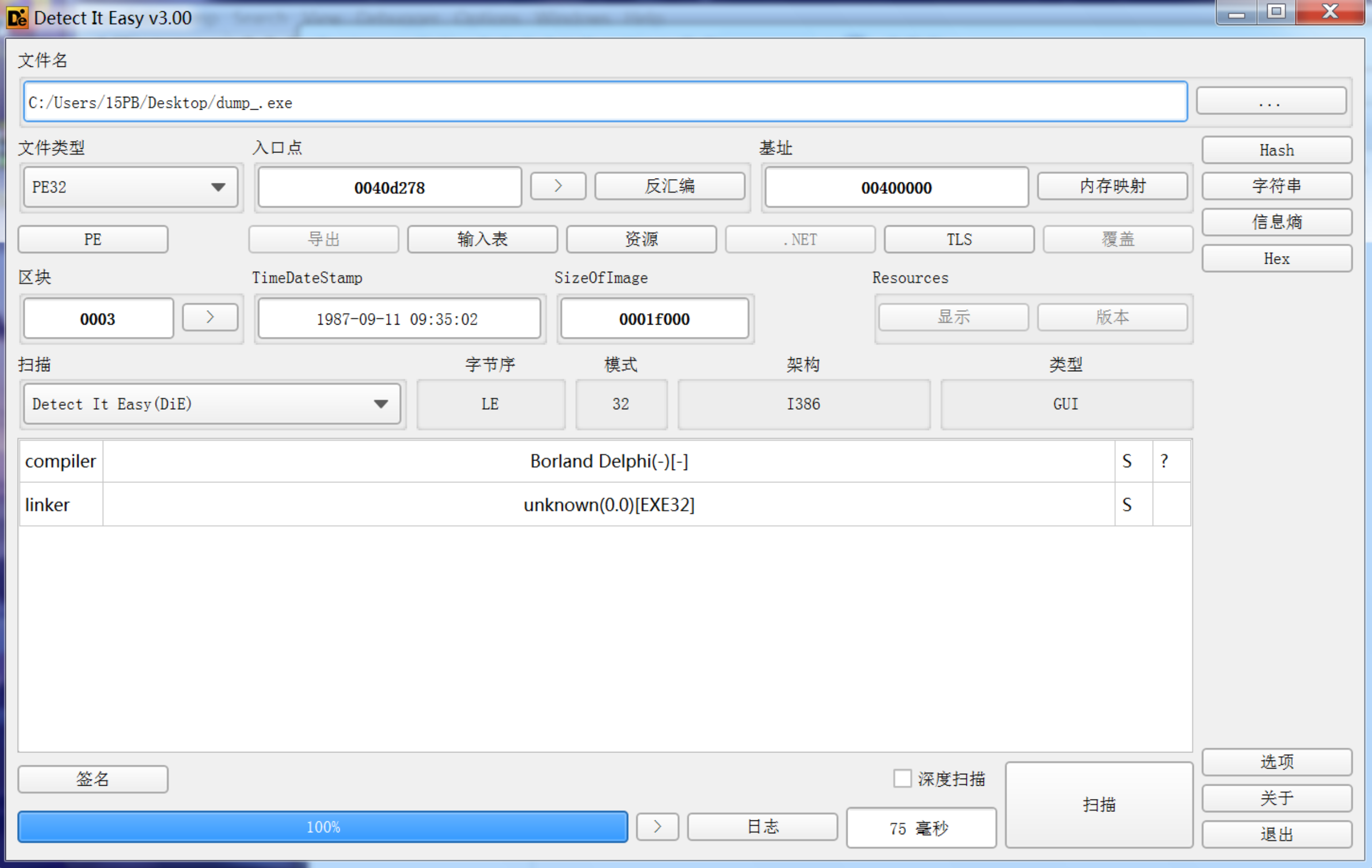Click the arrow button beside entry point field
The height and width of the screenshot is (868, 1372).
point(557,186)
